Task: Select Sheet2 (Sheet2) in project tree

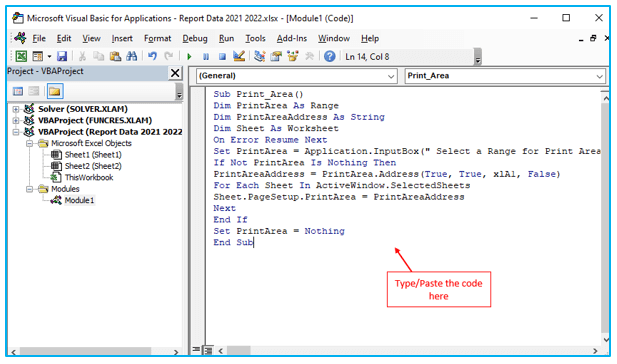Action: click(x=93, y=166)
